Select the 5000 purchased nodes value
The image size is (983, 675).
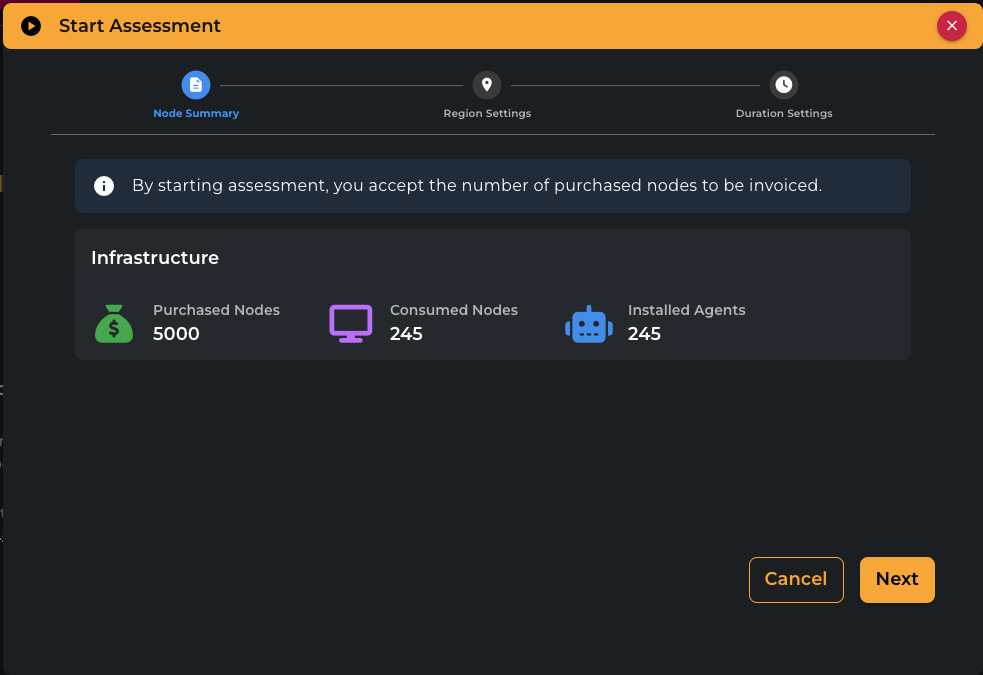[x=176, y=334]
